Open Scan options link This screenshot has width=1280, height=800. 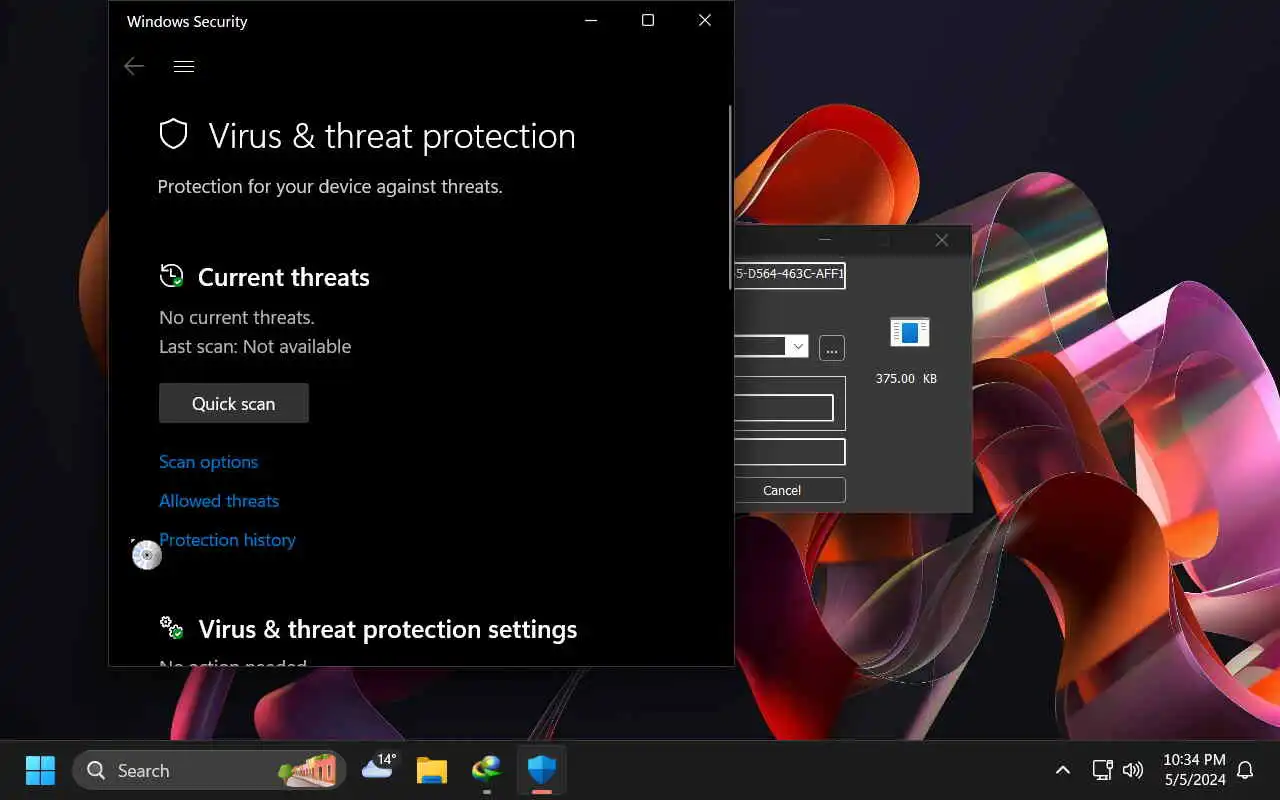208,462
